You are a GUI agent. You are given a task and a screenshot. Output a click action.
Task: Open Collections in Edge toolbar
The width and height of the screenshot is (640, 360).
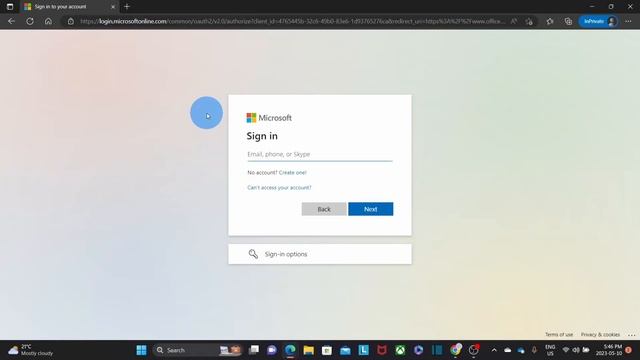click(x=568, y=21)
